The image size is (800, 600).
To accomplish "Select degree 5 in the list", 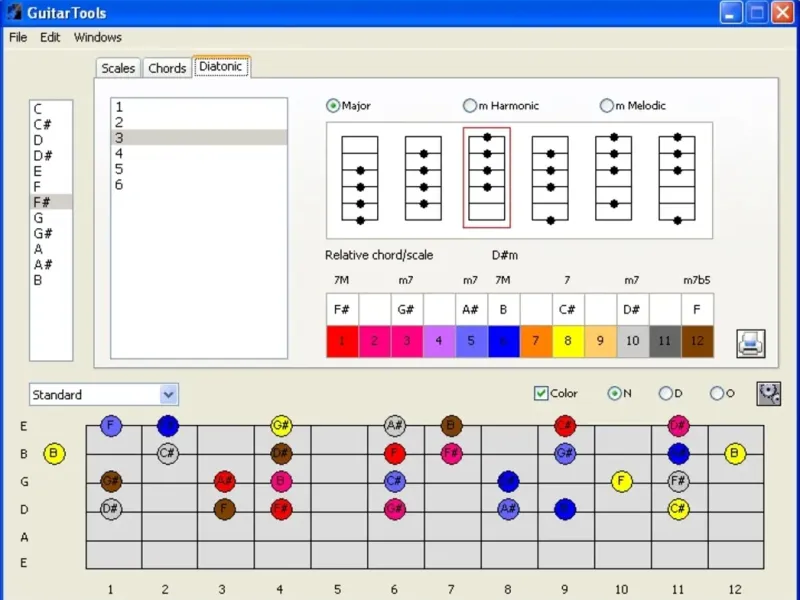I will (199, 169).
